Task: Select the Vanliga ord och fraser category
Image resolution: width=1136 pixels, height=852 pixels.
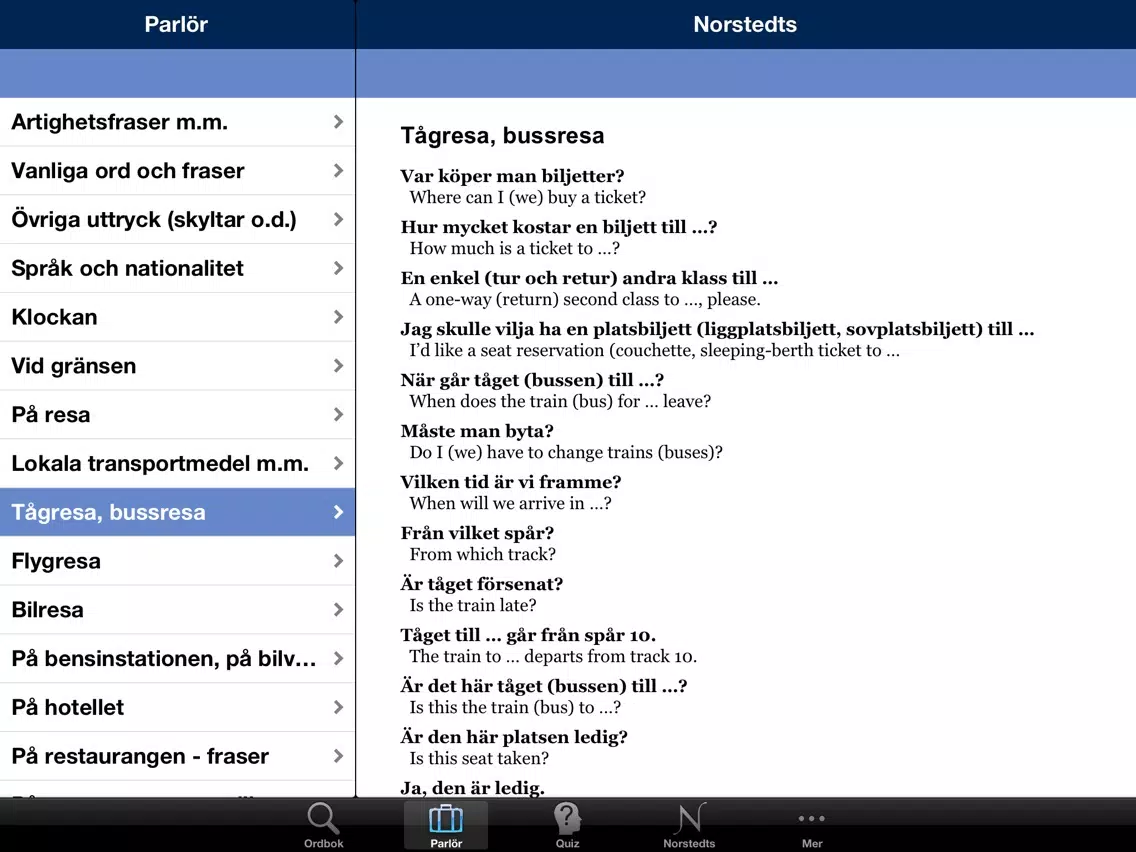Action: point(178,170)
